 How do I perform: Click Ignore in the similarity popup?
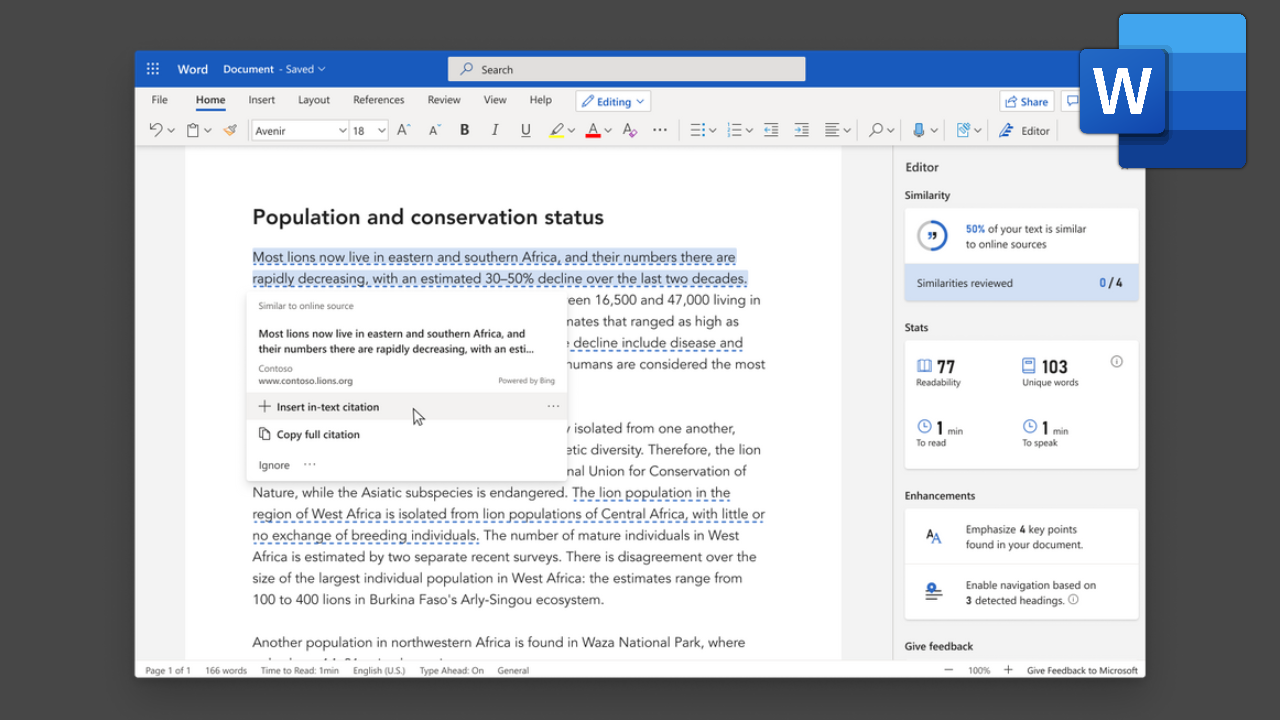[274, 465]
